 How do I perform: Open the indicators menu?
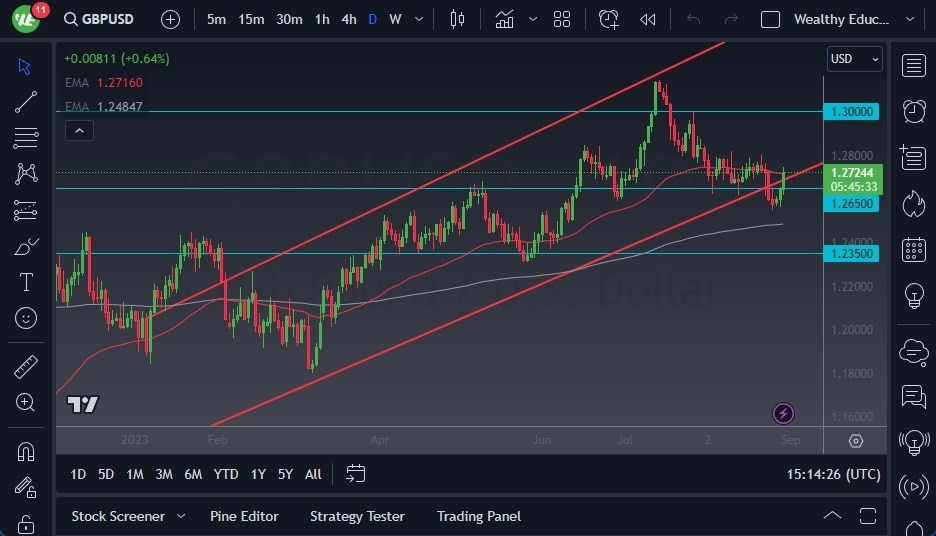coord(504,19)
